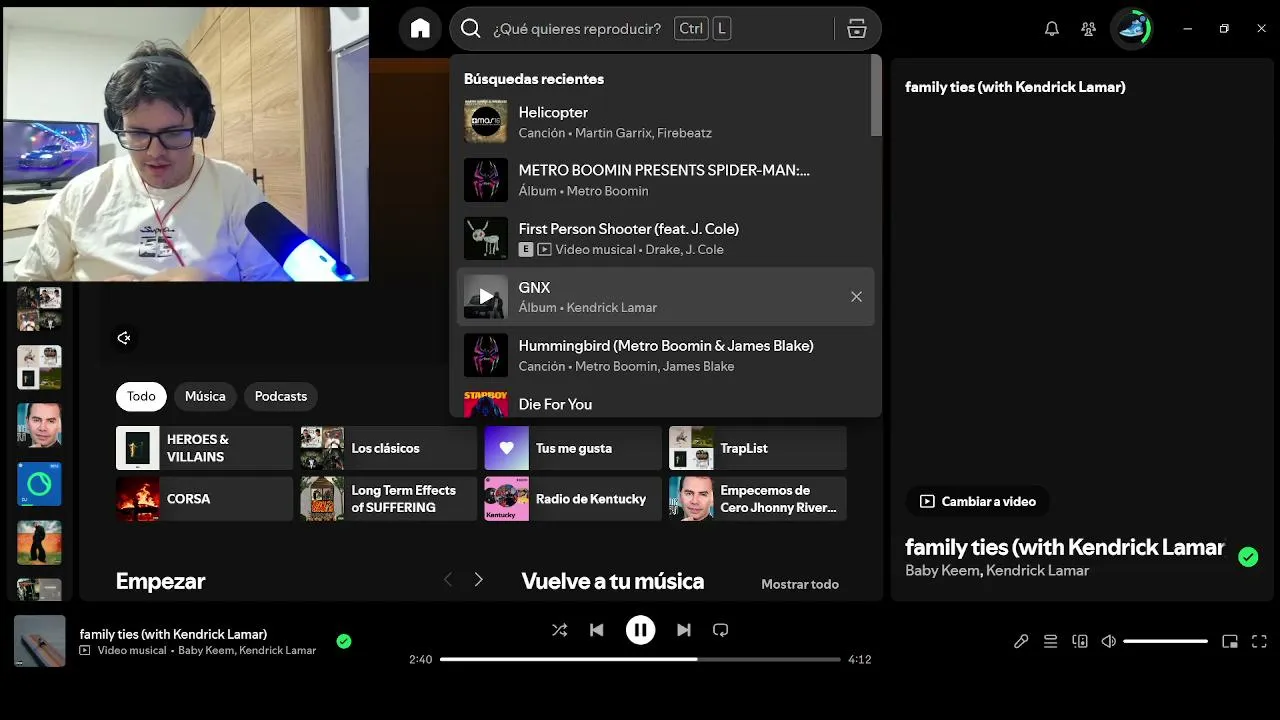Skip to next track
1280x720 pixels.
tap(684, 630)
